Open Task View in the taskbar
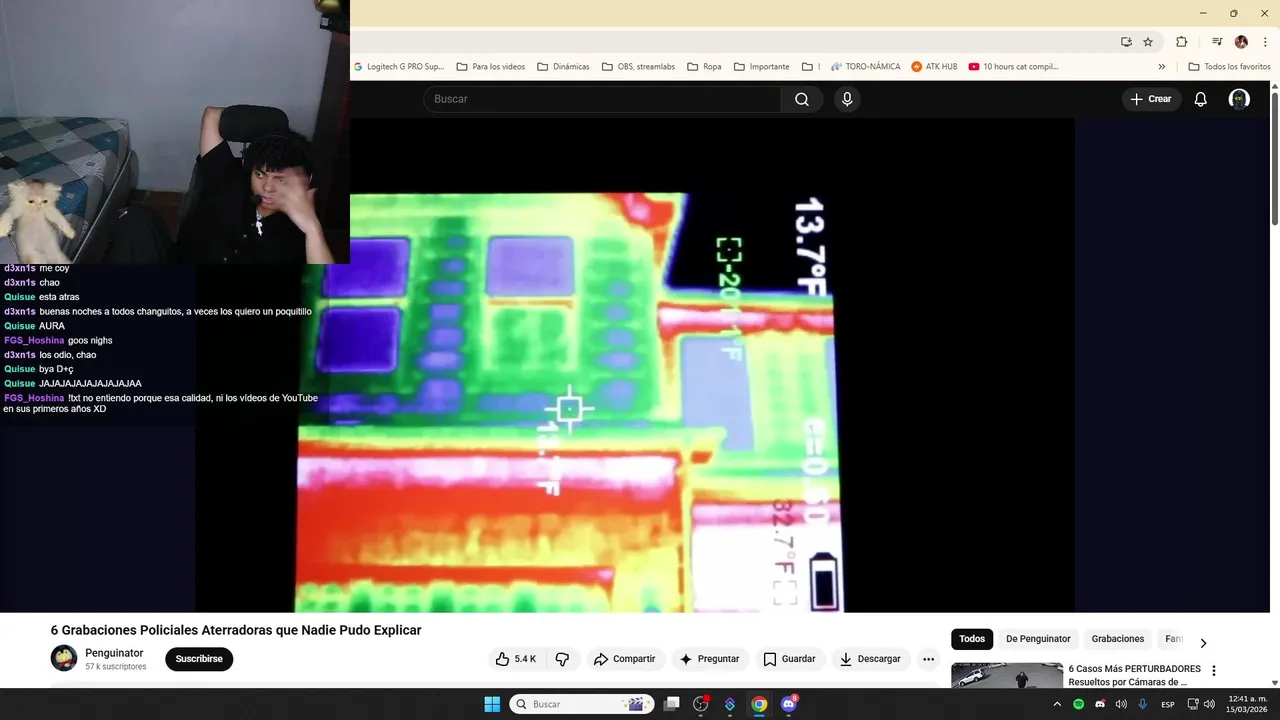The image size is (1280, 720). tap(672, 704)
